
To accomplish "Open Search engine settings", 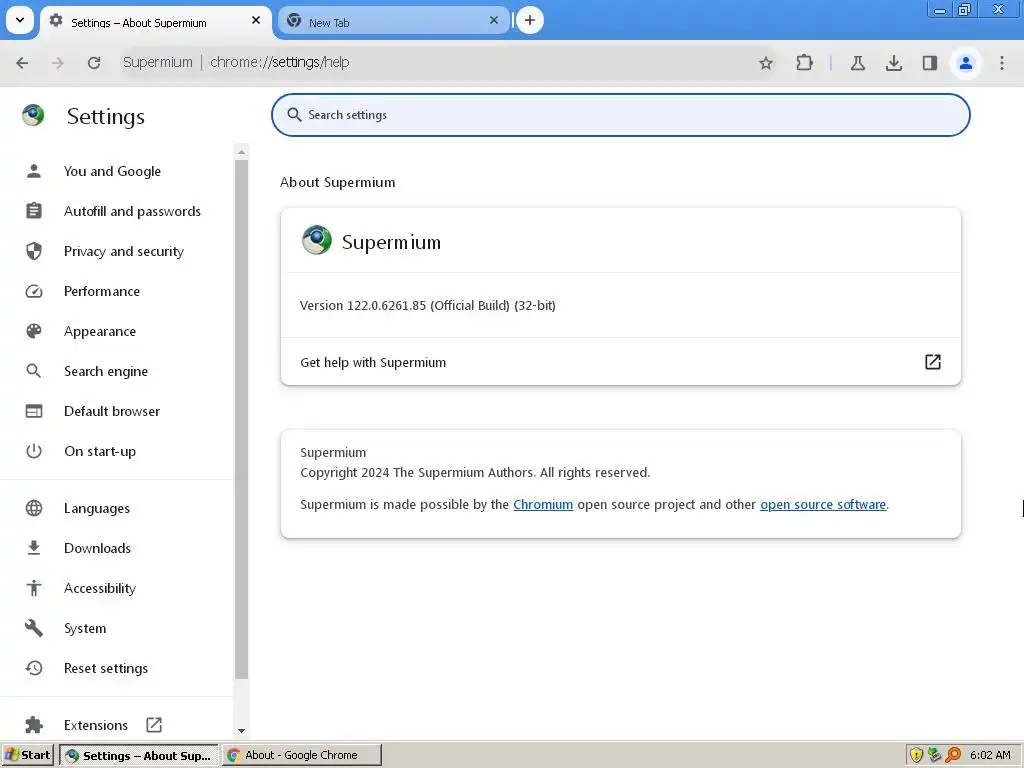I will pos(106,371).
